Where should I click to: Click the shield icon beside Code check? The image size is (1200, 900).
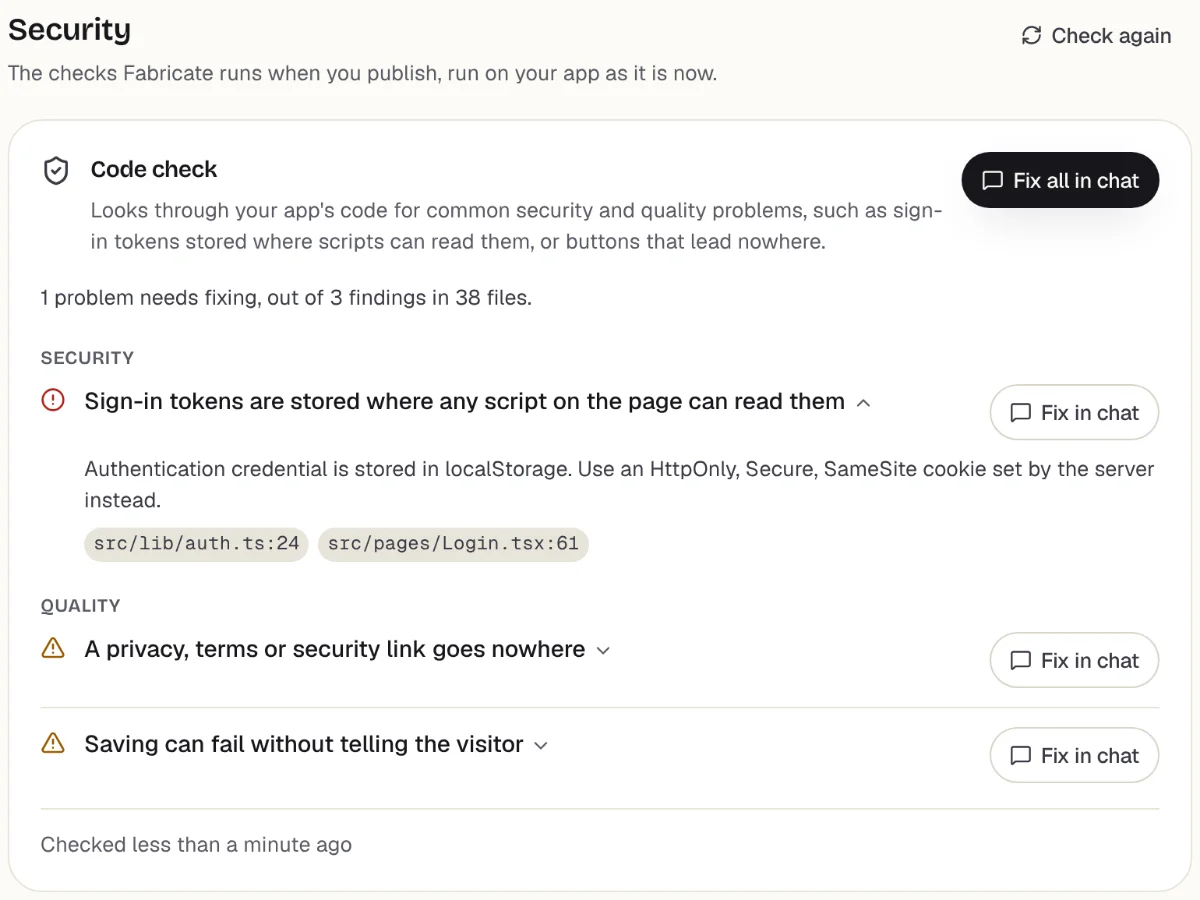coord(56,171)
